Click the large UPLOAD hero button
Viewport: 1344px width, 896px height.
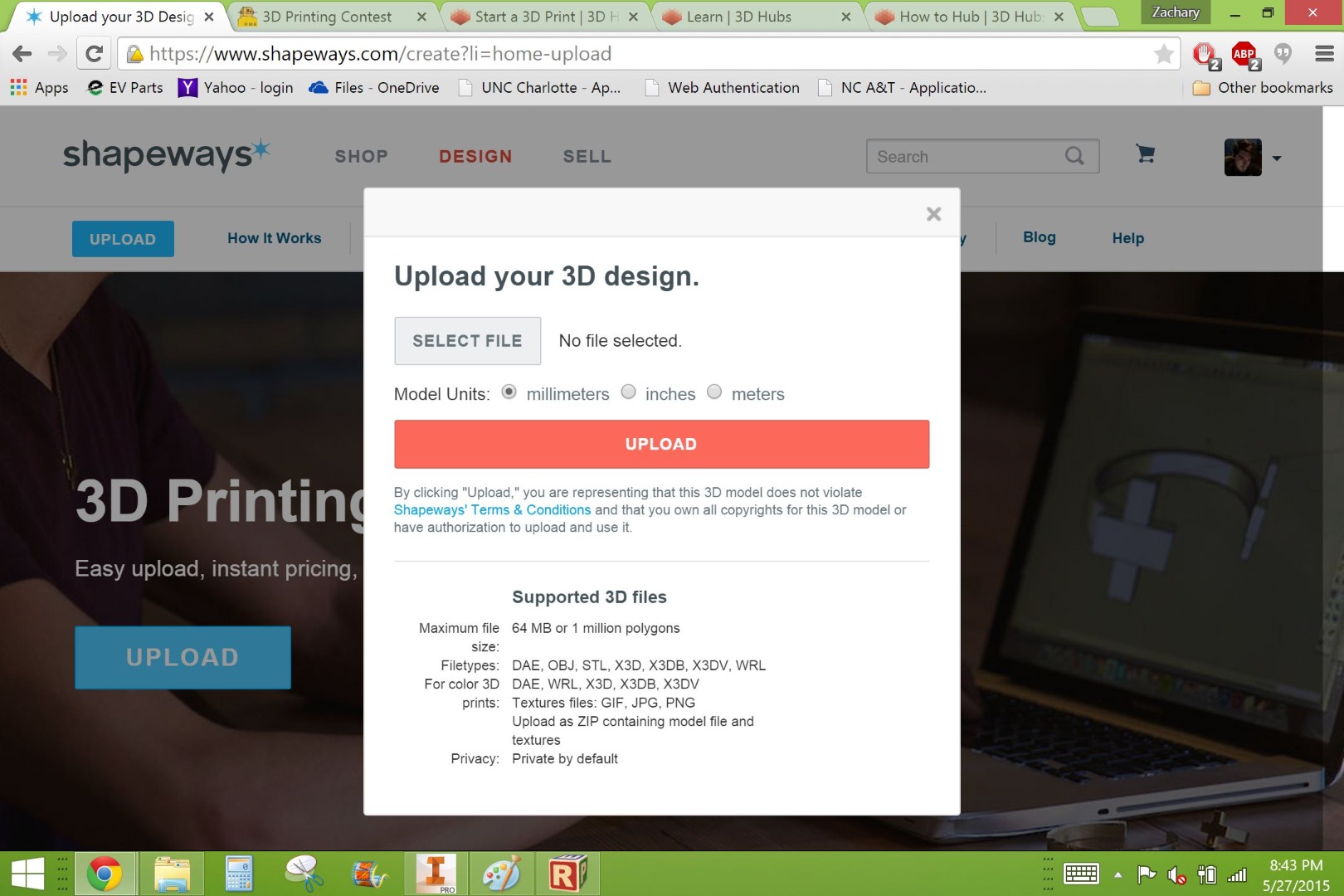click(183, 657)
